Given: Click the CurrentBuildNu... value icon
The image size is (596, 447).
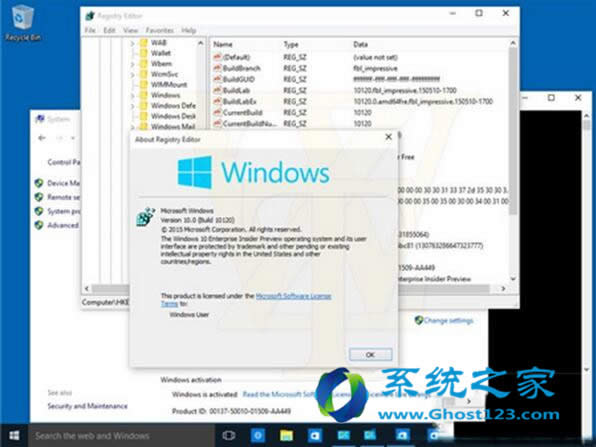Looking at the screenshot, I should tap(217, 123).
